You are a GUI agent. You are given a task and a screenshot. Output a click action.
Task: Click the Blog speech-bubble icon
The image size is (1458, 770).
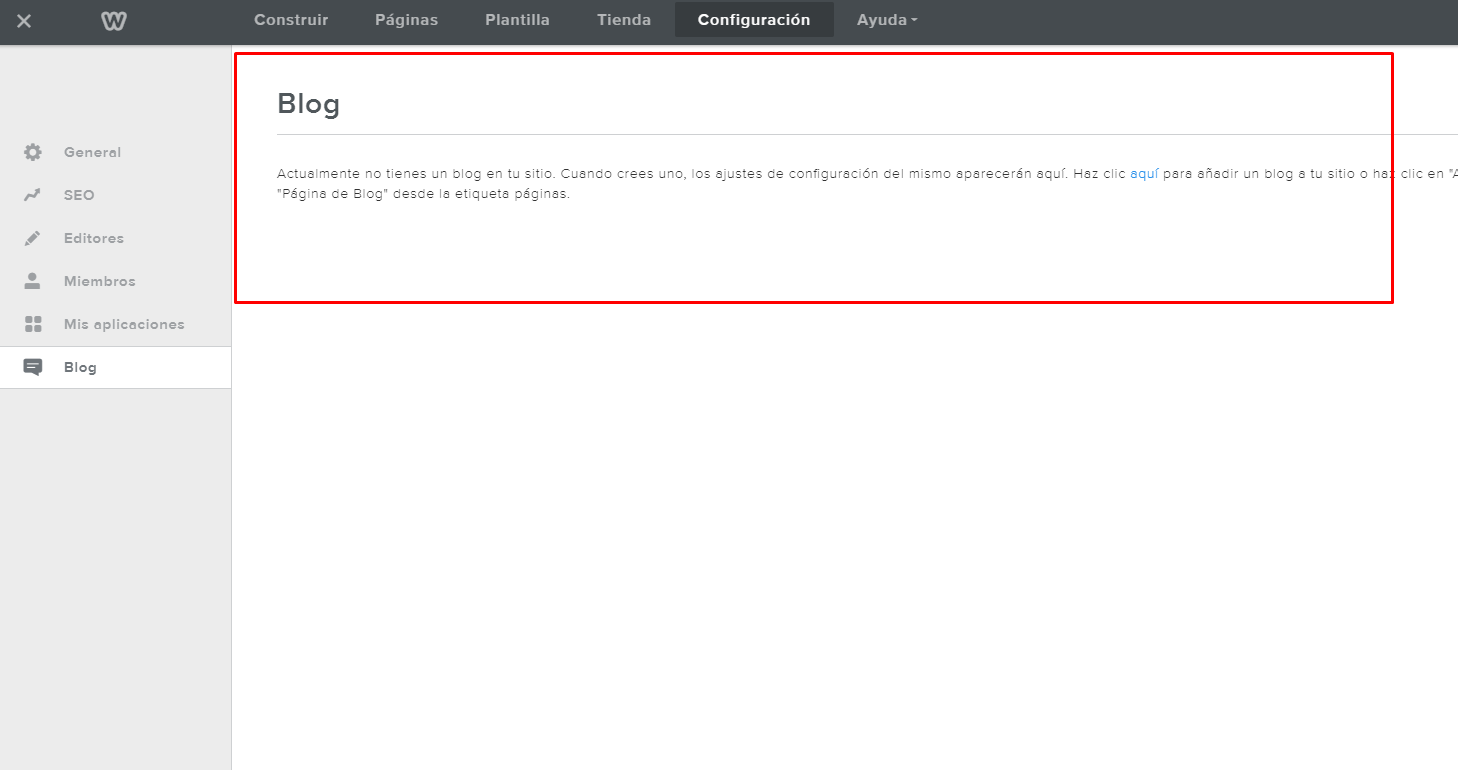33,367
